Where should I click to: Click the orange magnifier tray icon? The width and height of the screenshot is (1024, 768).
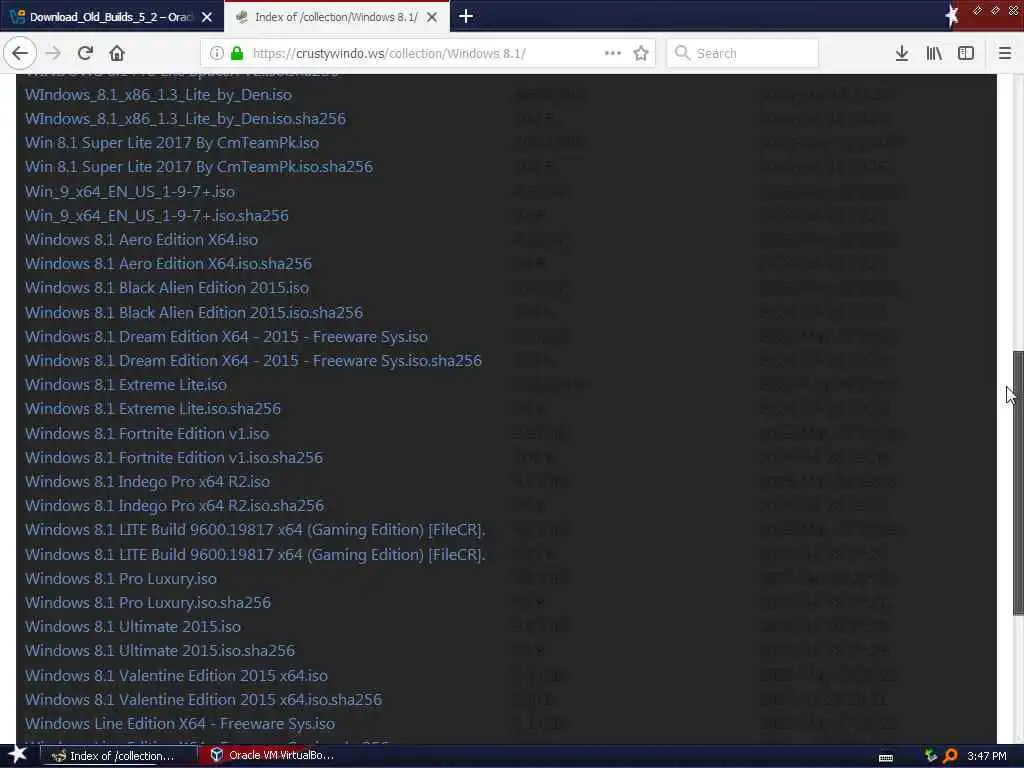coord(950,756)
